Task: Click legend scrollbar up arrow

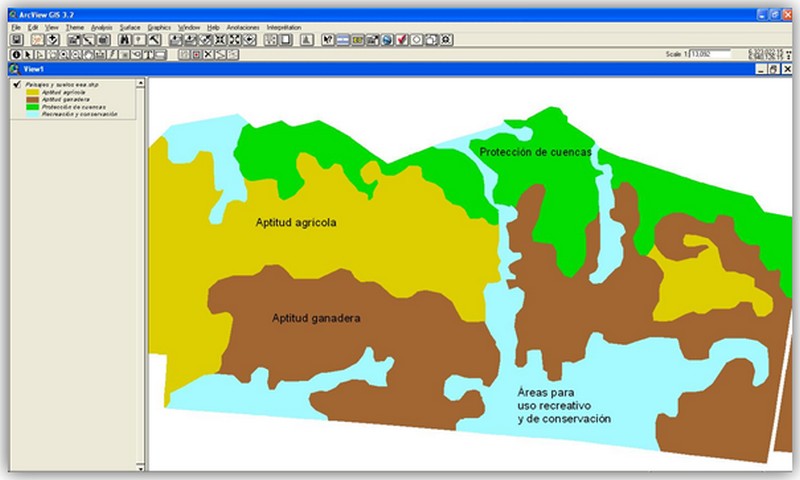Action: [140, 84]
